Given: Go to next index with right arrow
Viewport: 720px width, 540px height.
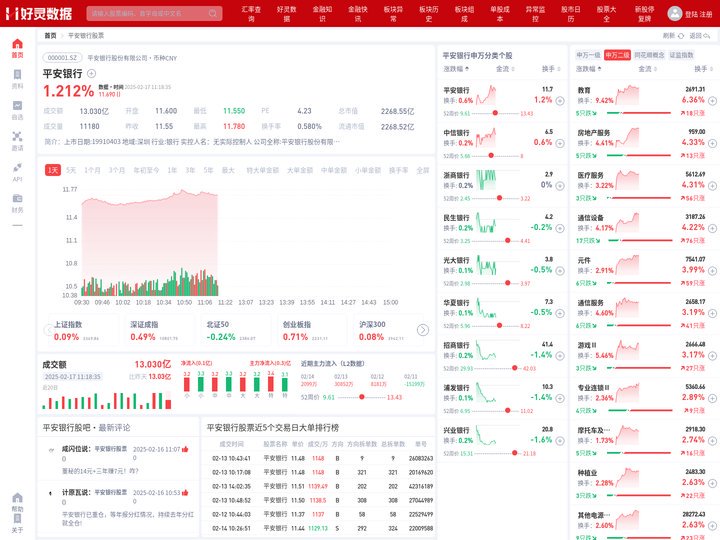Looking at the screenshot, I should click(423, 330).
